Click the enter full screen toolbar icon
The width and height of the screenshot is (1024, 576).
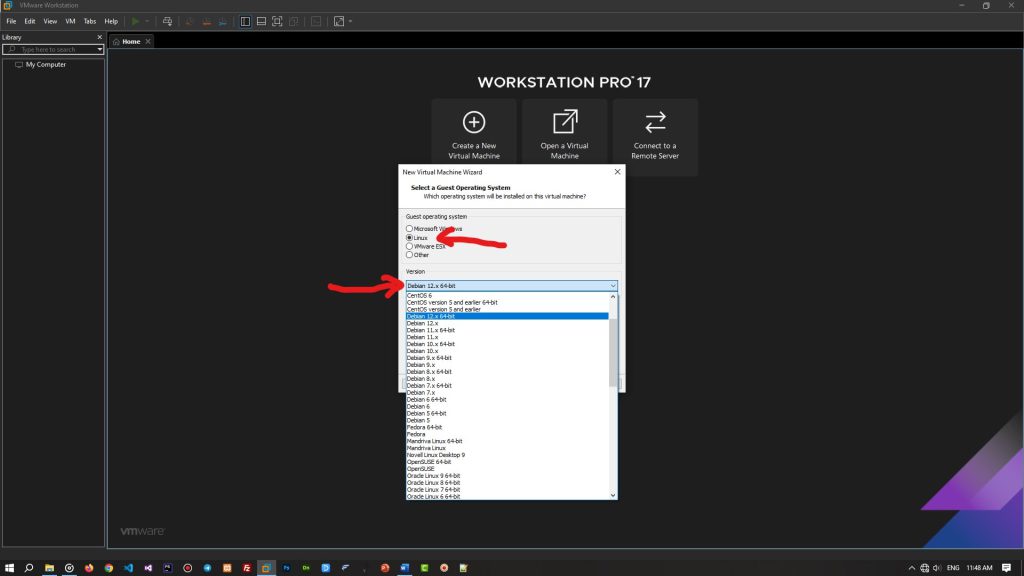pos(277,20)
